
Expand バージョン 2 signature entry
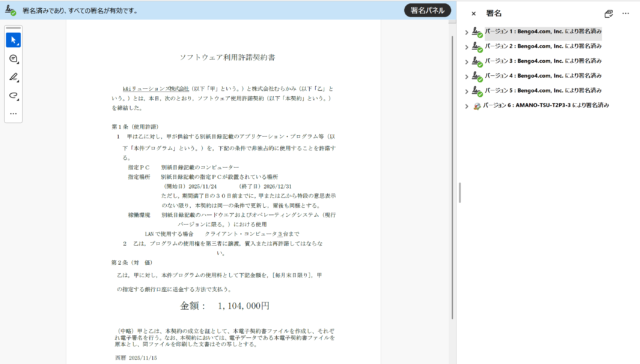(x=467, y=47)
